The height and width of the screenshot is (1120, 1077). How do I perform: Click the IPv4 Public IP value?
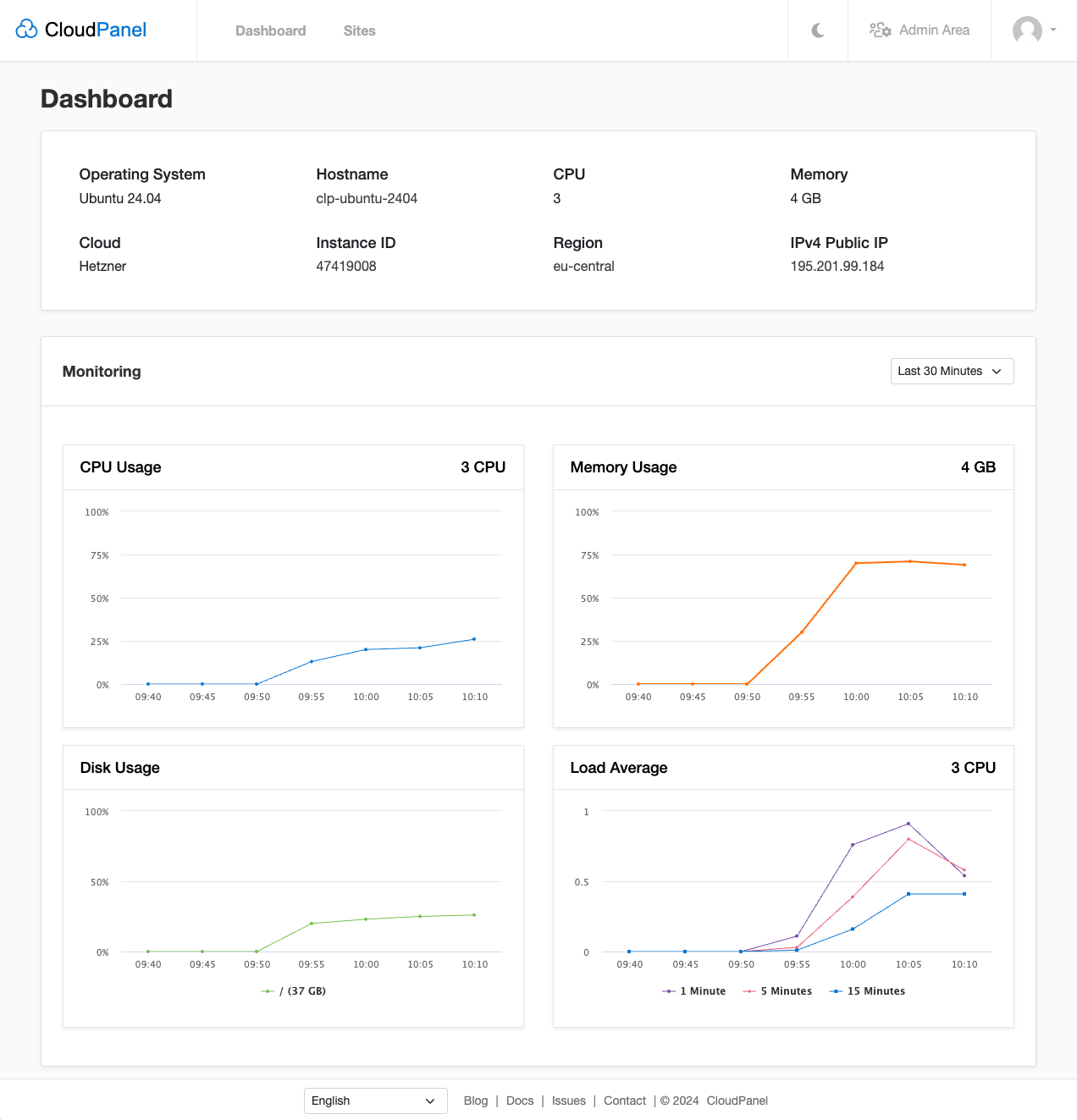coord(837,266)
